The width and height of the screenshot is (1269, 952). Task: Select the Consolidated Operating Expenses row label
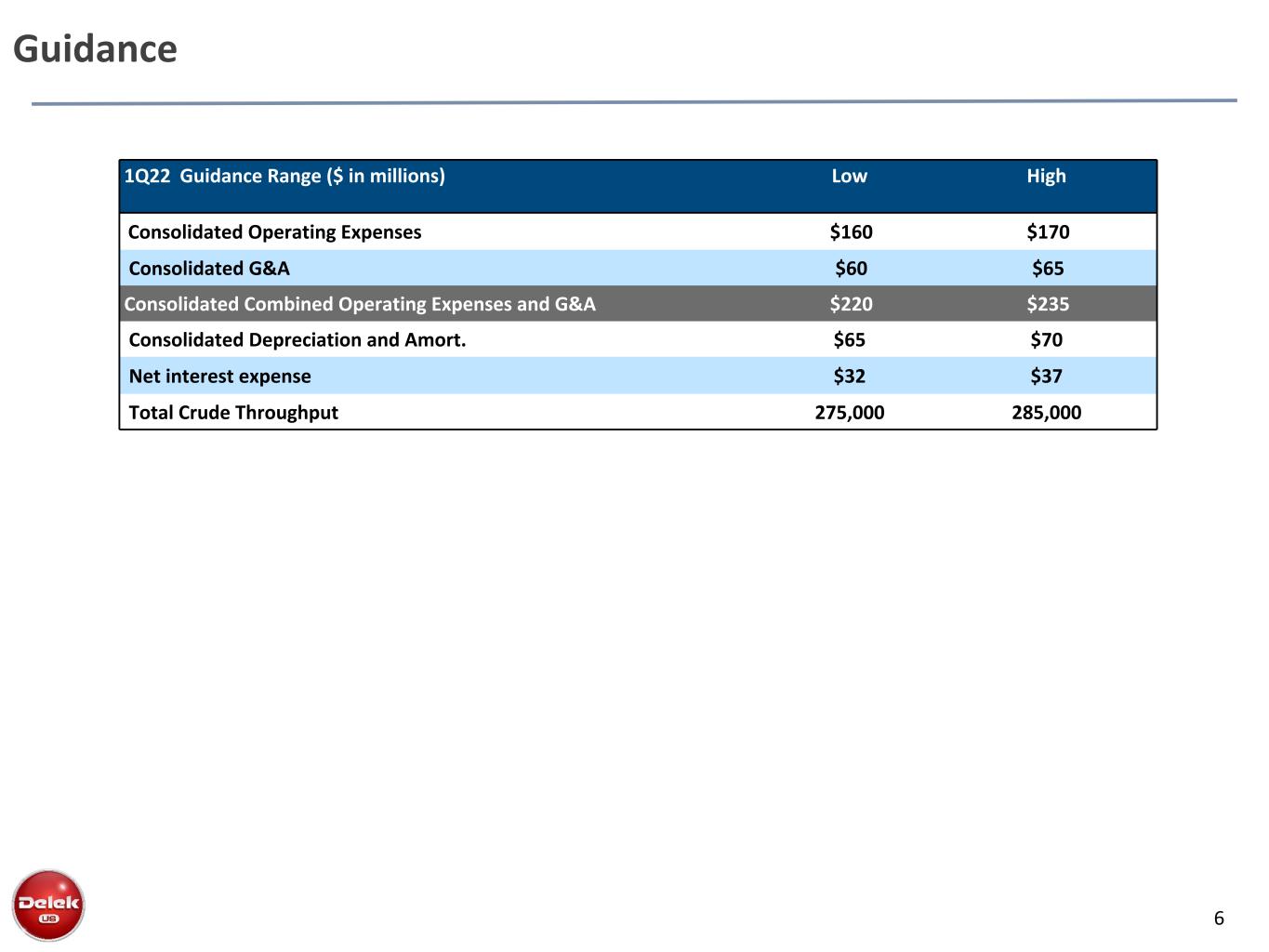(274, 232)
